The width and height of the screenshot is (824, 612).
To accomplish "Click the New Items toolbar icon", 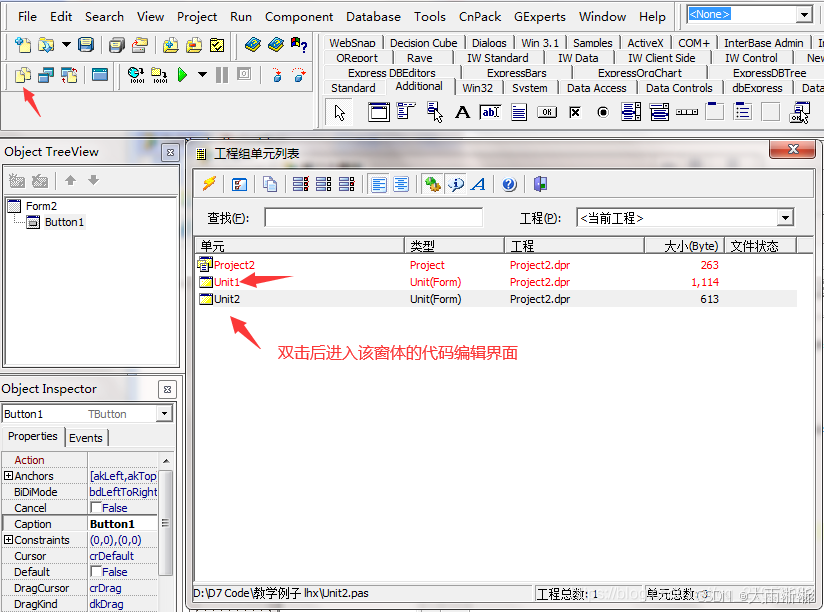I will (23, 45).
